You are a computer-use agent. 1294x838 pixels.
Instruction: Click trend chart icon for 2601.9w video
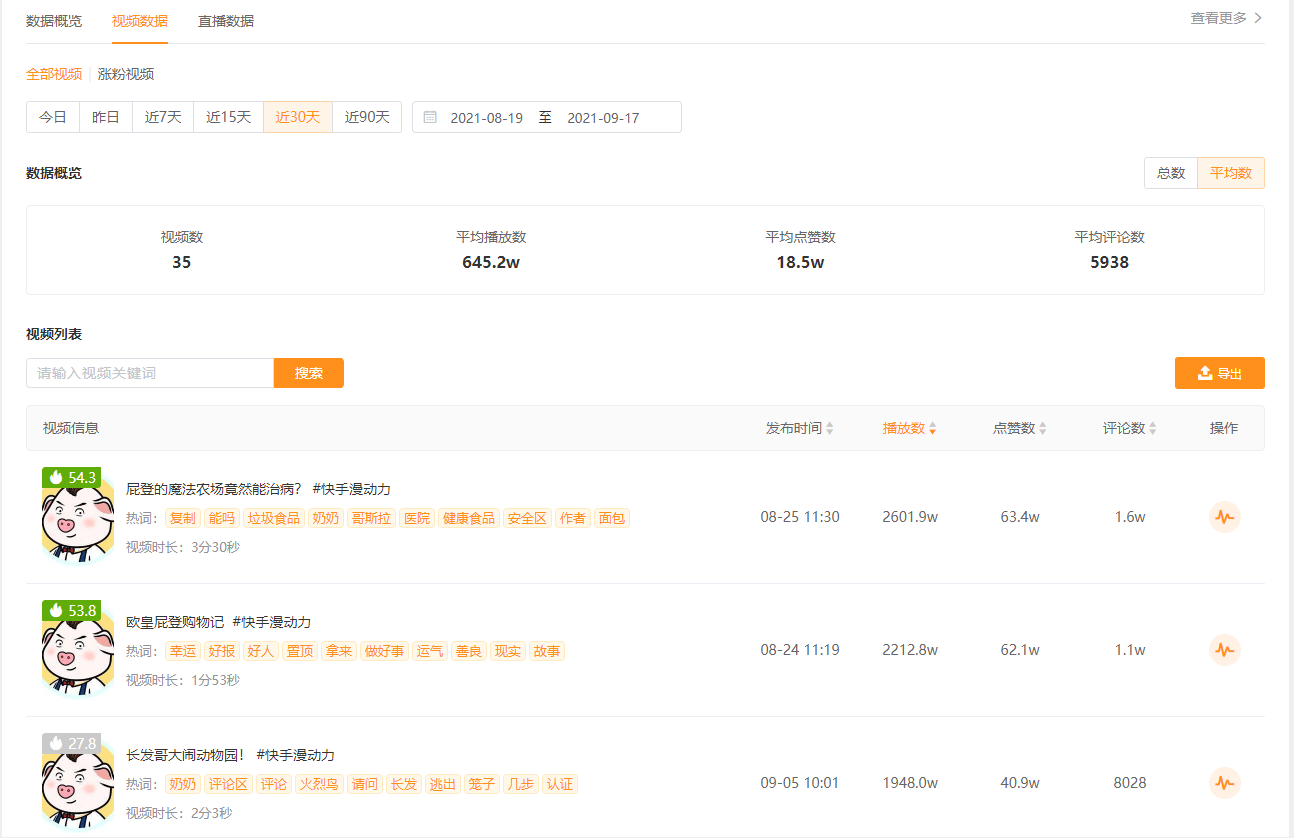pyautogui.click(x=1224, y=517)
